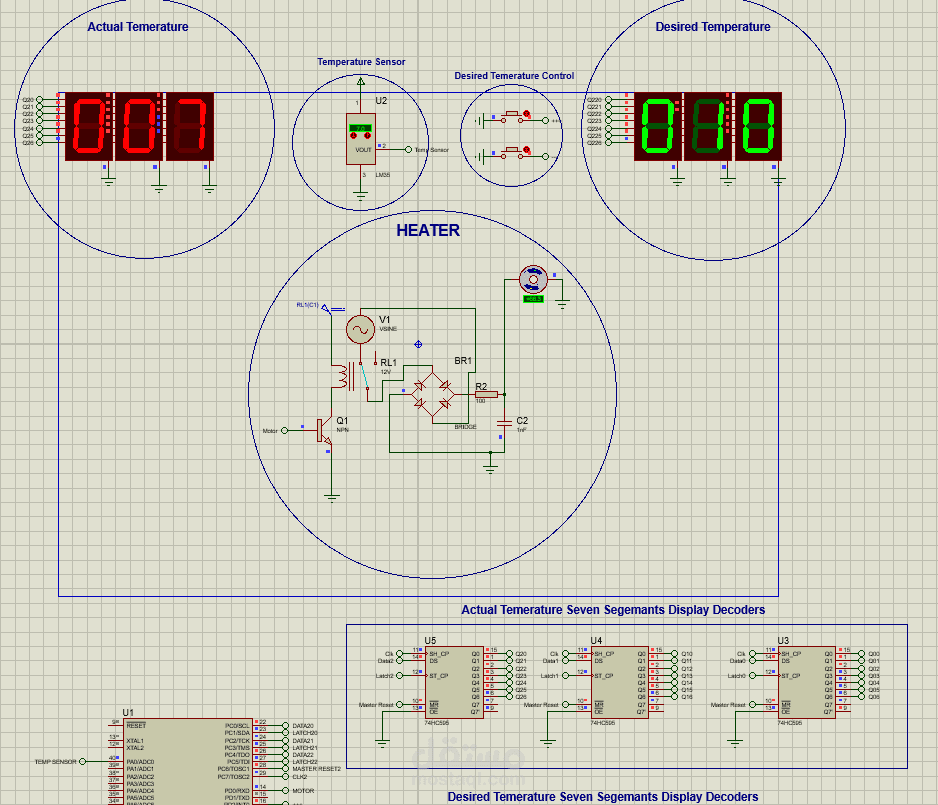938x805 pixels.
Task: Click the 'Desired Temperature' title label
Action: coord(712,27)
